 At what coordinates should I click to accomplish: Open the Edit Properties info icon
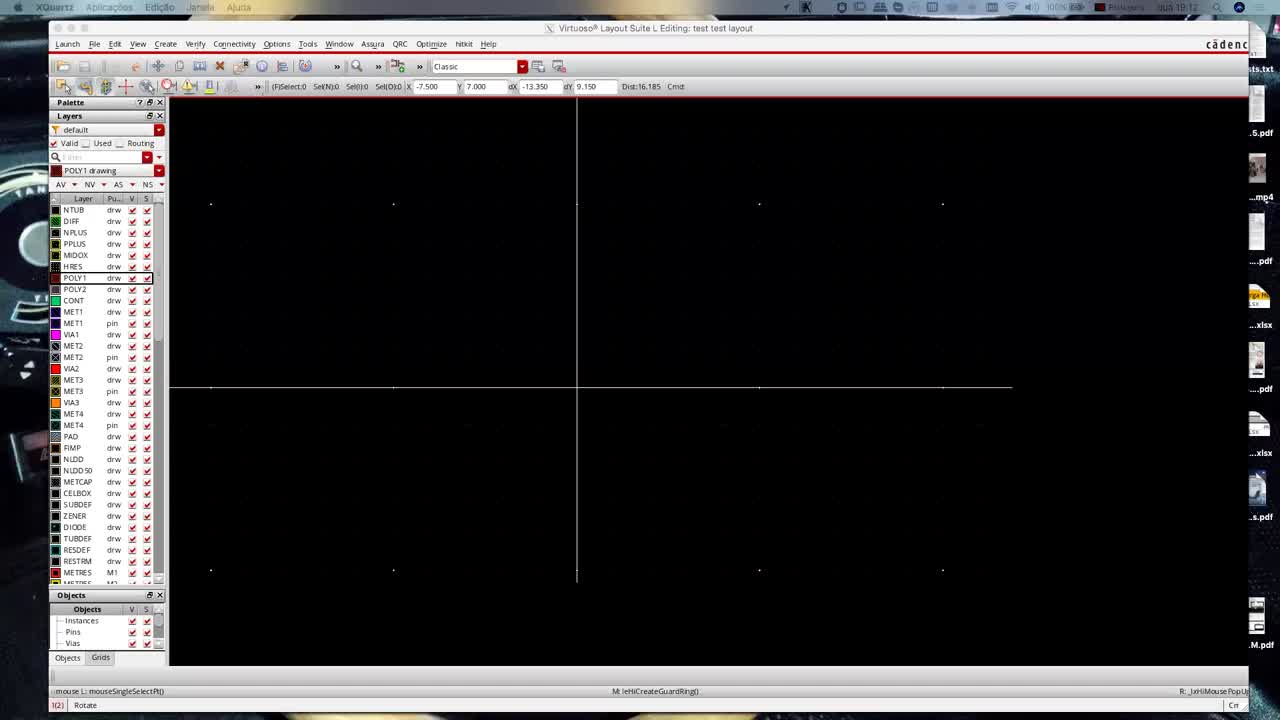262,66
